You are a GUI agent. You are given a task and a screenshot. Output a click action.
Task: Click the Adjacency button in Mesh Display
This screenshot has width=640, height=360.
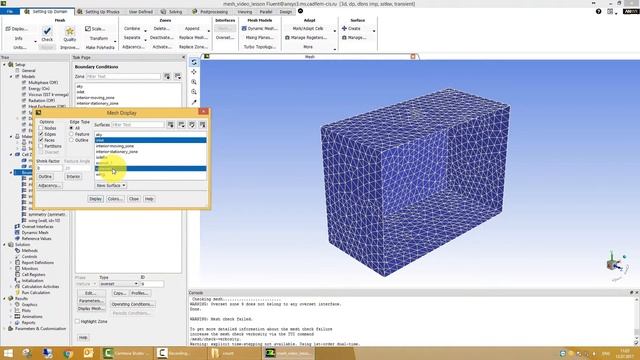click(x=49, y=185)
